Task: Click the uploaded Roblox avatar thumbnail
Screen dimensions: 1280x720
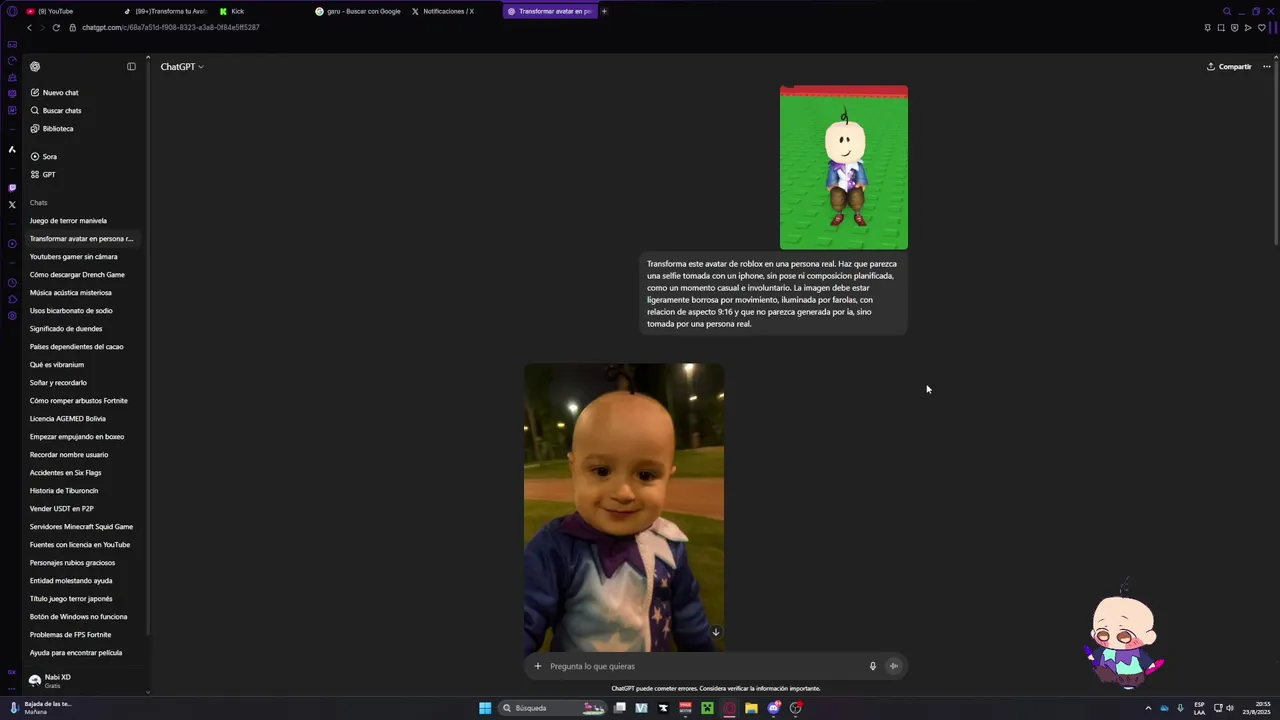Action: [x=844, y=168]
